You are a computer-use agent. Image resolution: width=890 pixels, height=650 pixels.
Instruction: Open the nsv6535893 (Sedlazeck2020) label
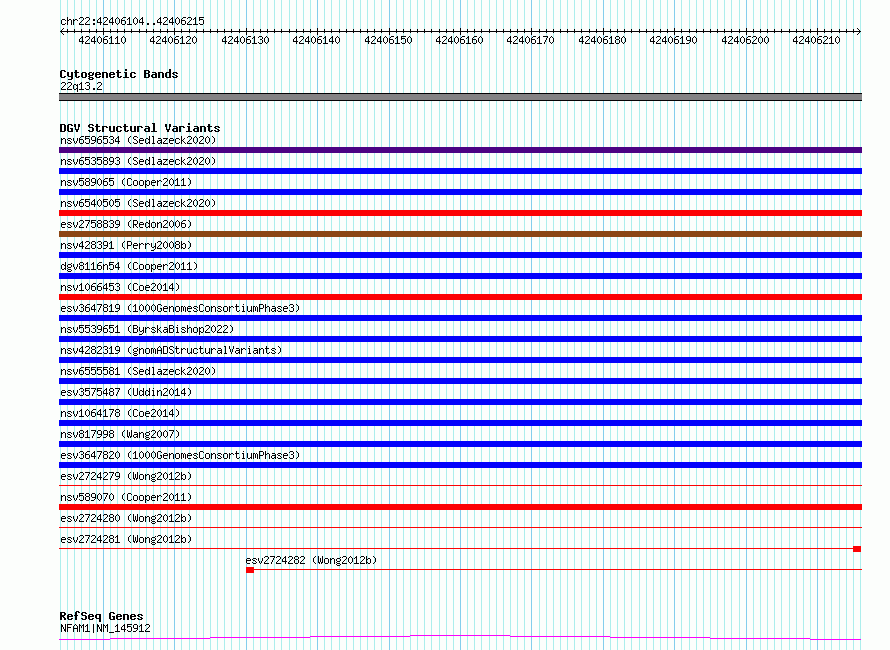138,161
